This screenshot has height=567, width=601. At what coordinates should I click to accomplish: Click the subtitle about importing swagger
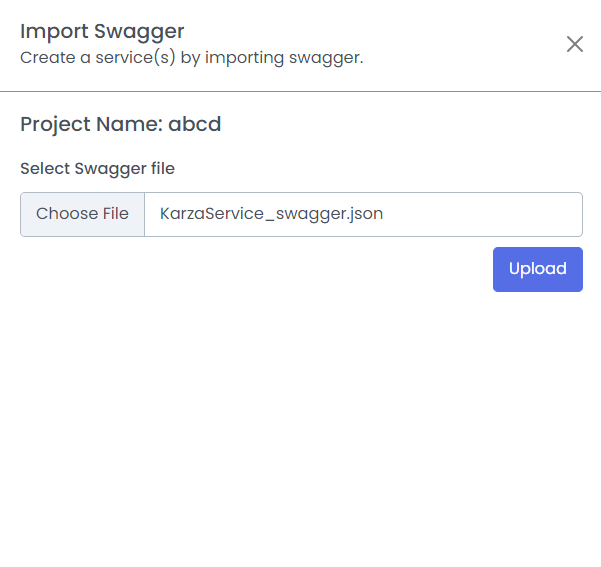click(192, 58)
